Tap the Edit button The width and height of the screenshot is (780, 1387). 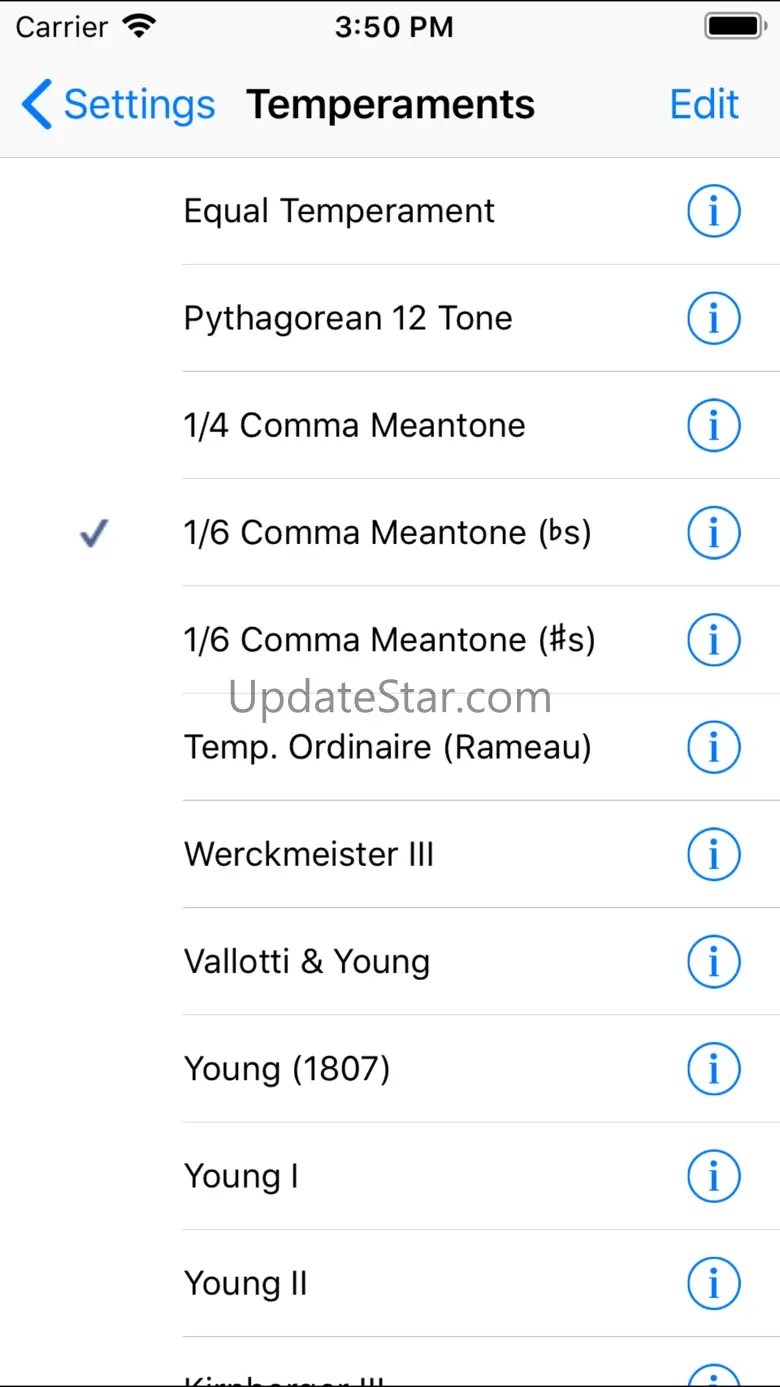pos(704,105)
